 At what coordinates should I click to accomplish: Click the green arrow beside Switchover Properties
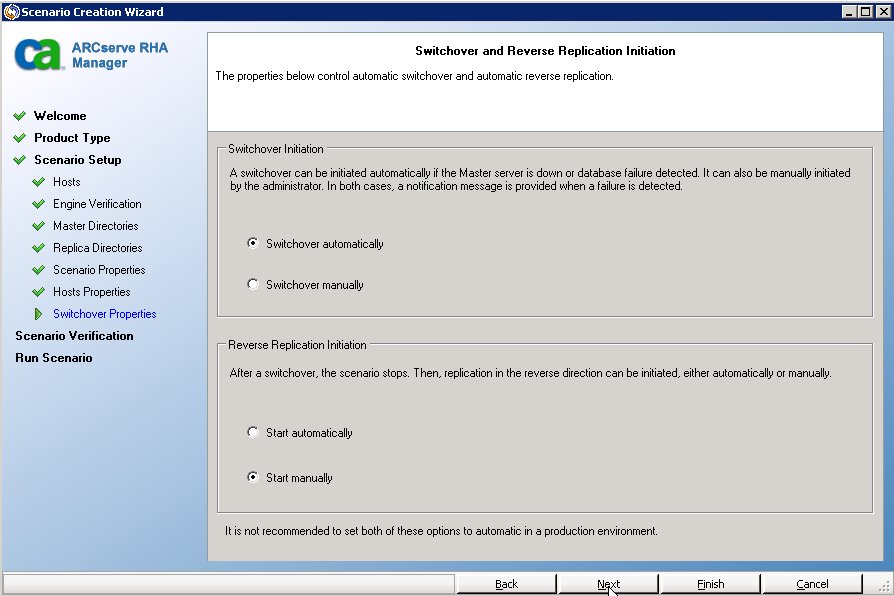click(x=38, y=314)
